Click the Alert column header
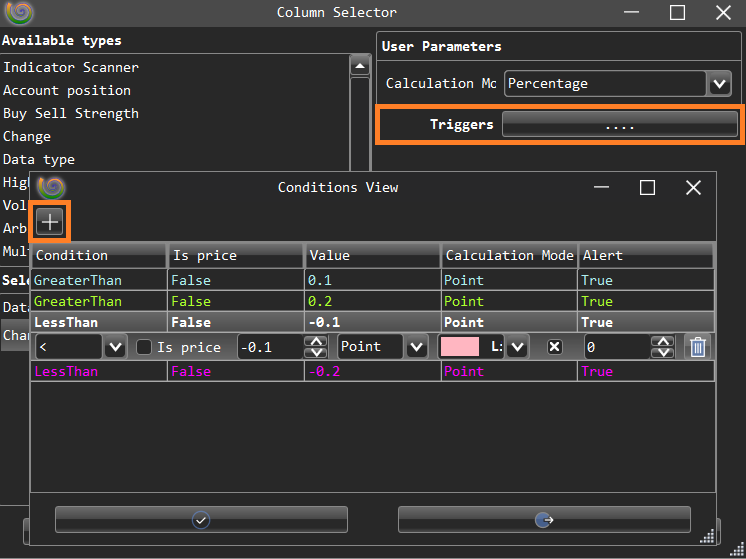 point(646,255)
